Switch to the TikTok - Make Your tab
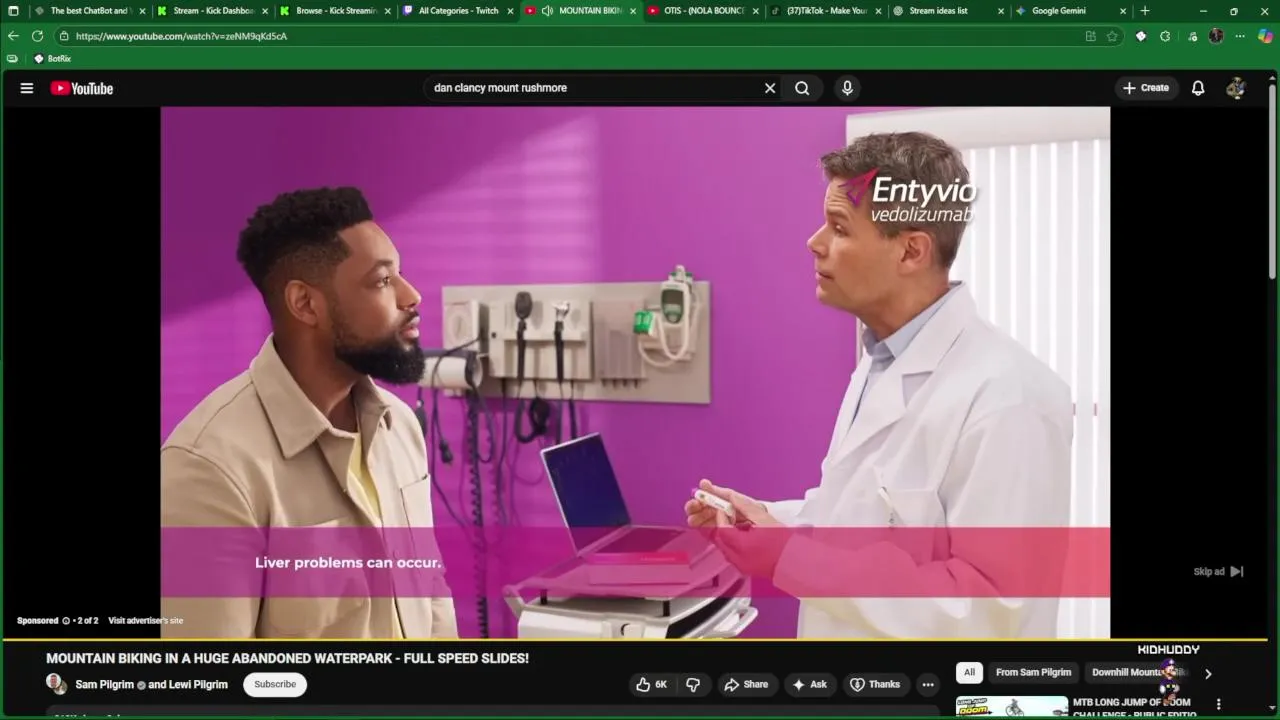Image resolution: width=1280 pixels, height=720 pixels. point(826,11)
